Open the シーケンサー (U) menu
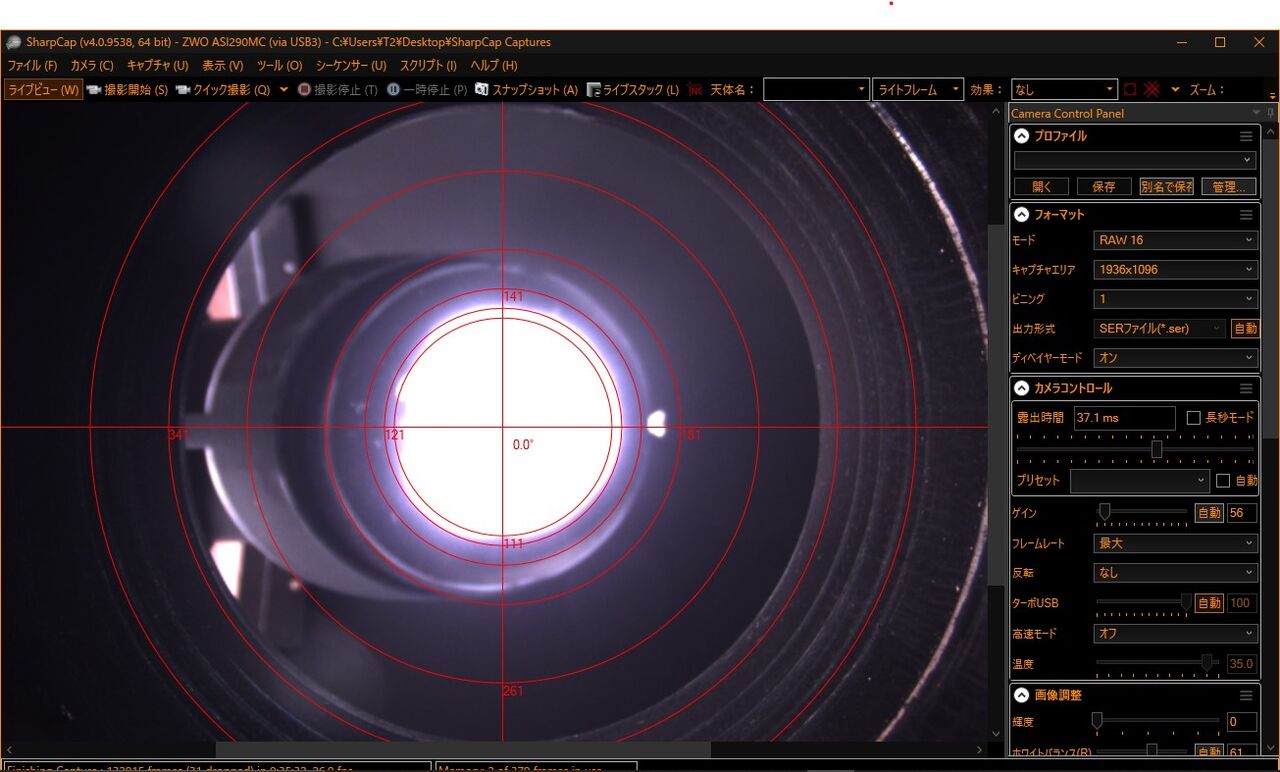Screen dimensions: 1280x772 pyautogui.click(x=350, y=65)
